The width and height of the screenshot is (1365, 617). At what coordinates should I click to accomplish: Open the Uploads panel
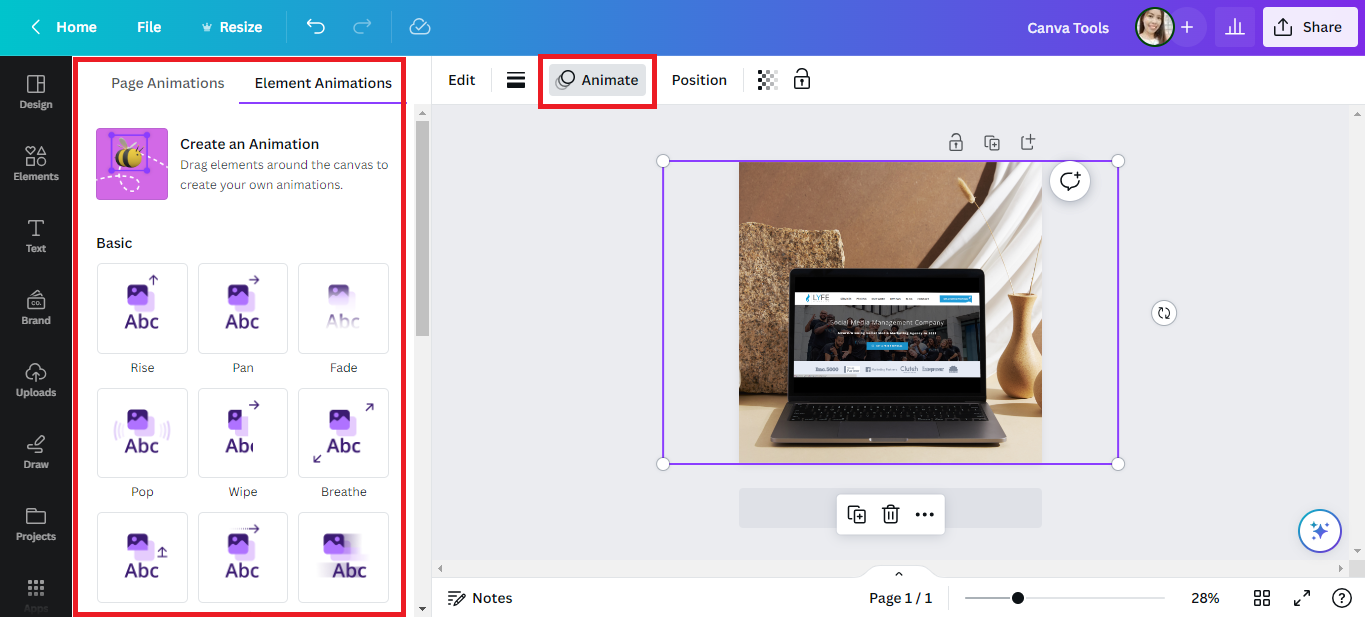tap(35, 380)
